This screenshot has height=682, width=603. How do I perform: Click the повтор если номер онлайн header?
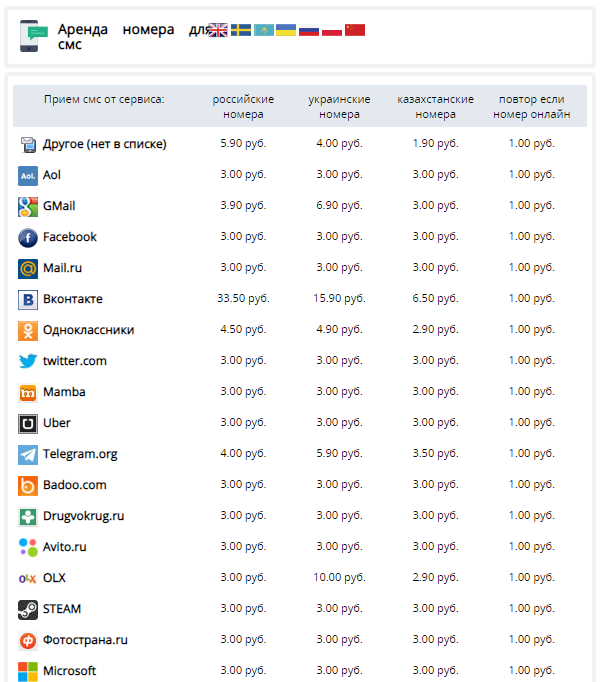tap(532, 107)
